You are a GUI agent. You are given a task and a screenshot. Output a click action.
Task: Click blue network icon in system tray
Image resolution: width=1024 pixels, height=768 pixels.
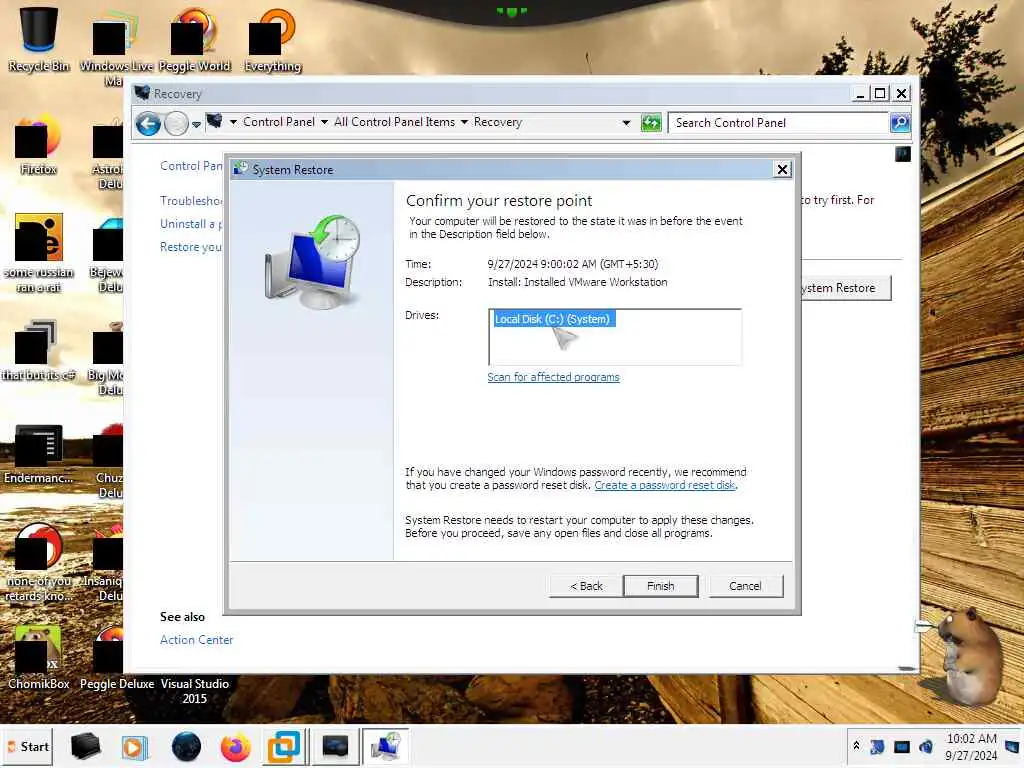(878, 746)
